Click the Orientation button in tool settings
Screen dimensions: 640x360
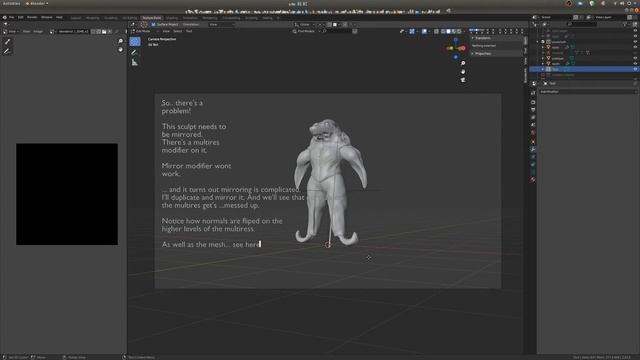pyautogui.click(x=191, y=24)
